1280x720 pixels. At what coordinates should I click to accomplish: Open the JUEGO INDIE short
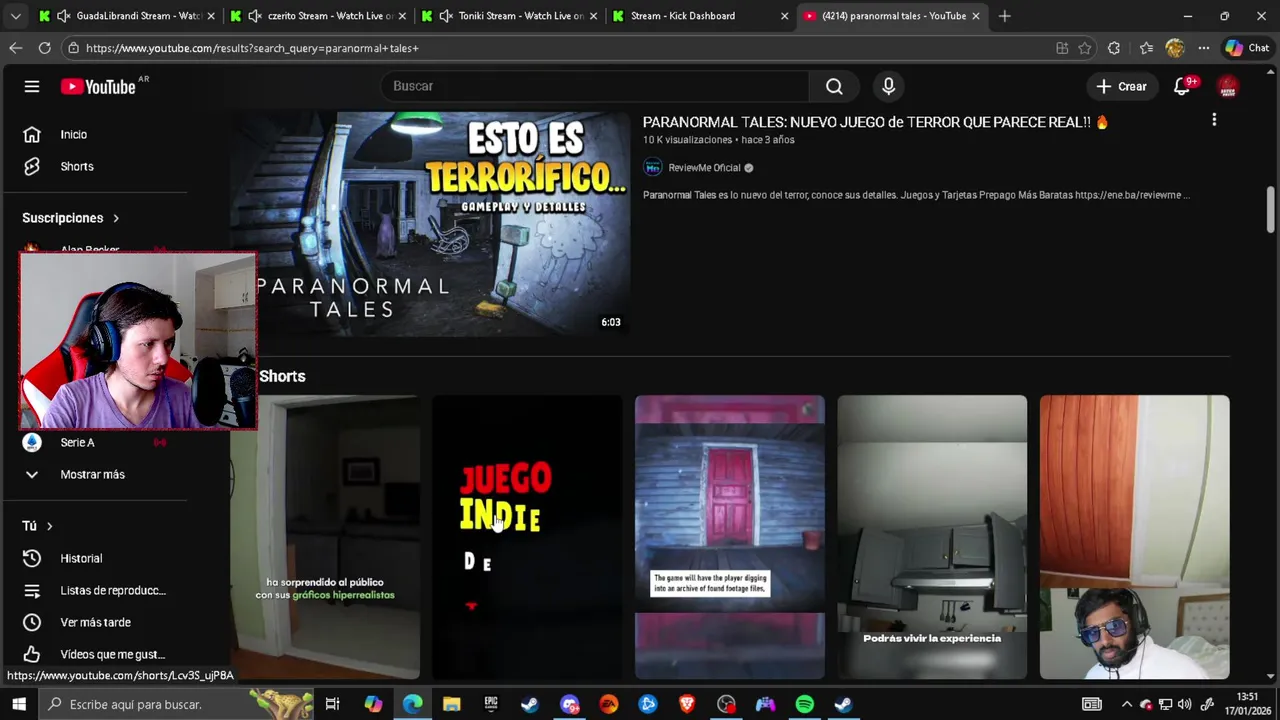click(527, 537)
